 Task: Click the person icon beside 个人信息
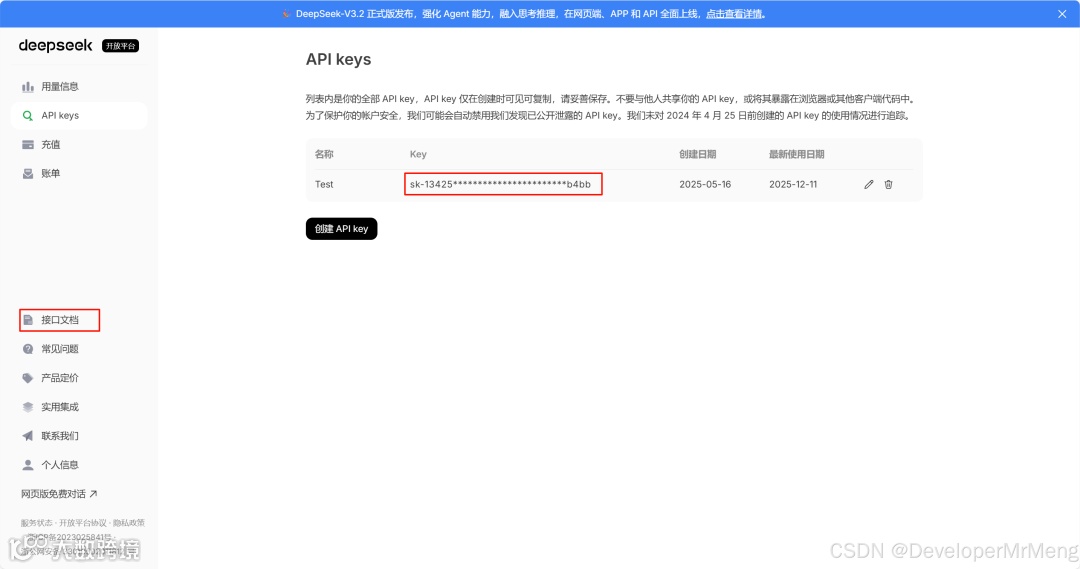pyautogui.click(x=28, y=465)
